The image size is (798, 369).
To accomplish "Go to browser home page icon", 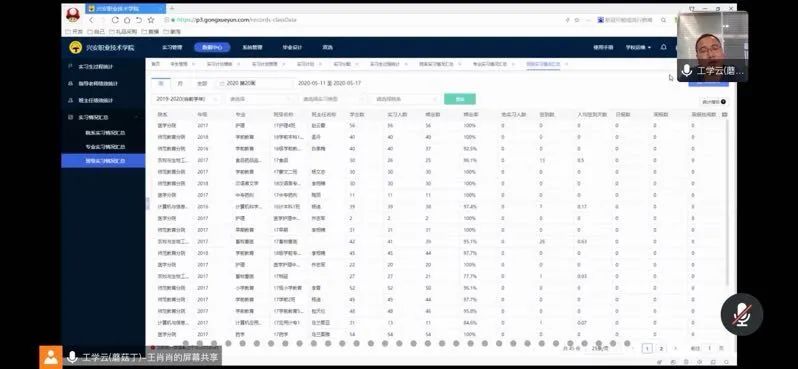I will (x=127, y=20).
